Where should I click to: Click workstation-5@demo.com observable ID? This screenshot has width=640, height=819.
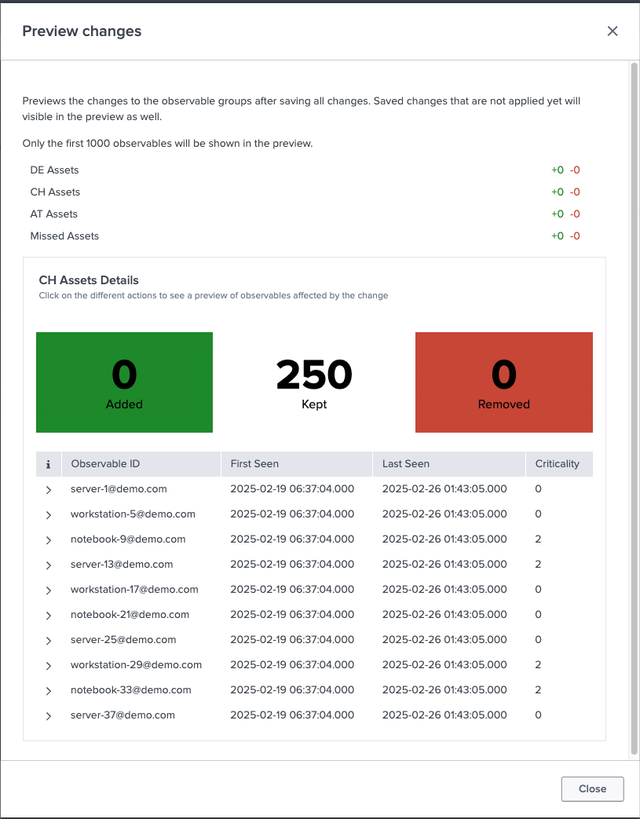tap(133, 514)
